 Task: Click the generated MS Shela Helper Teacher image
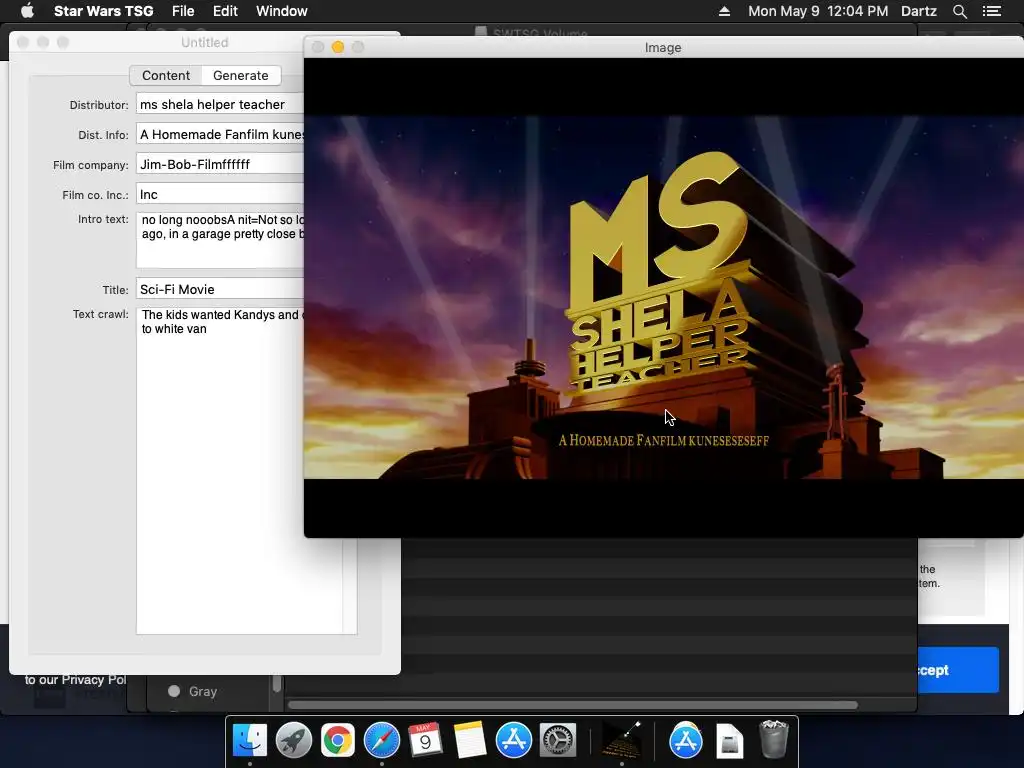[664, 297]
